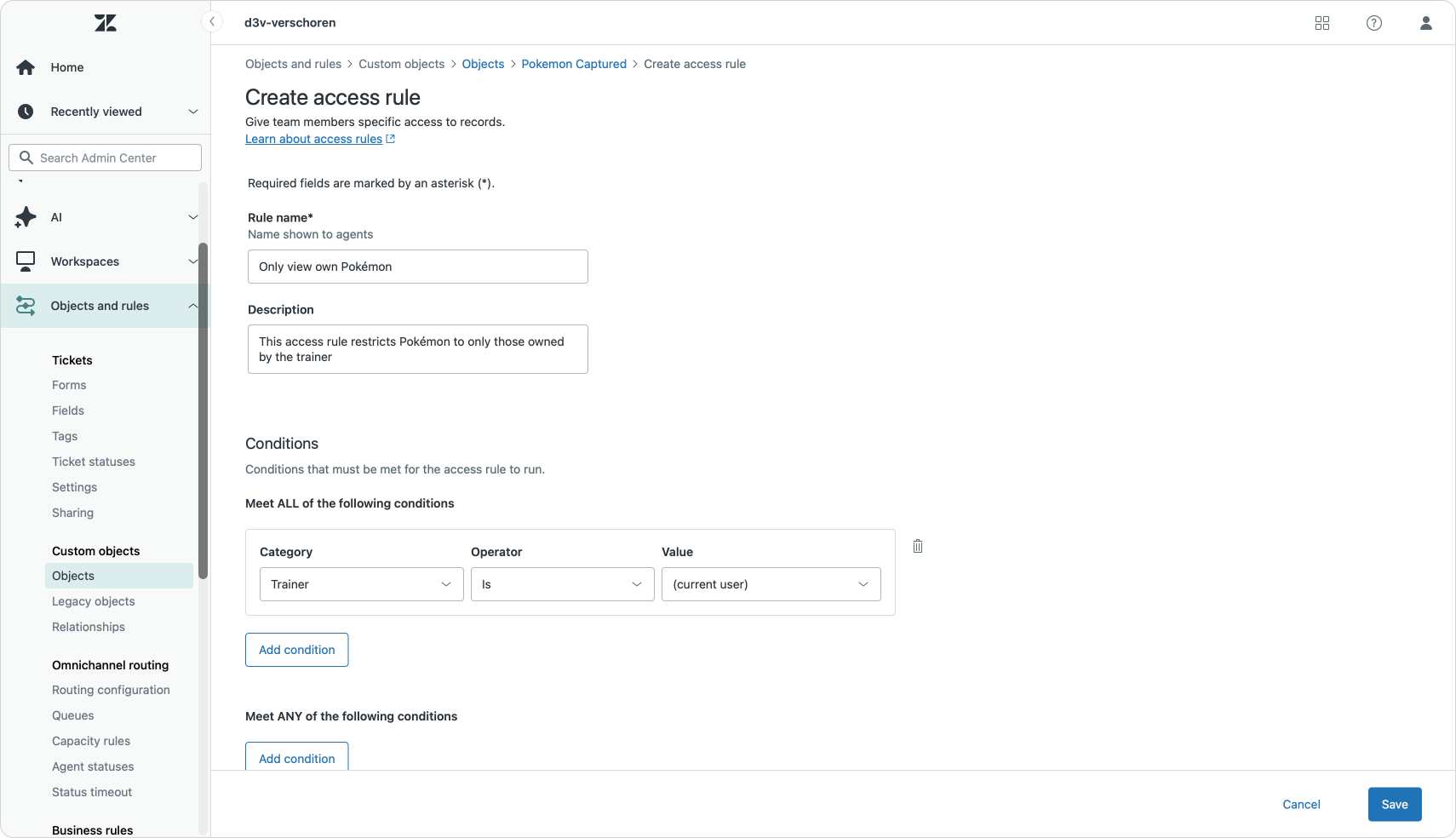Collapse the sidebar navigation panel
Image resolution: width=1456 pixels, height=838 pixels.
click(x=211, y=22)
